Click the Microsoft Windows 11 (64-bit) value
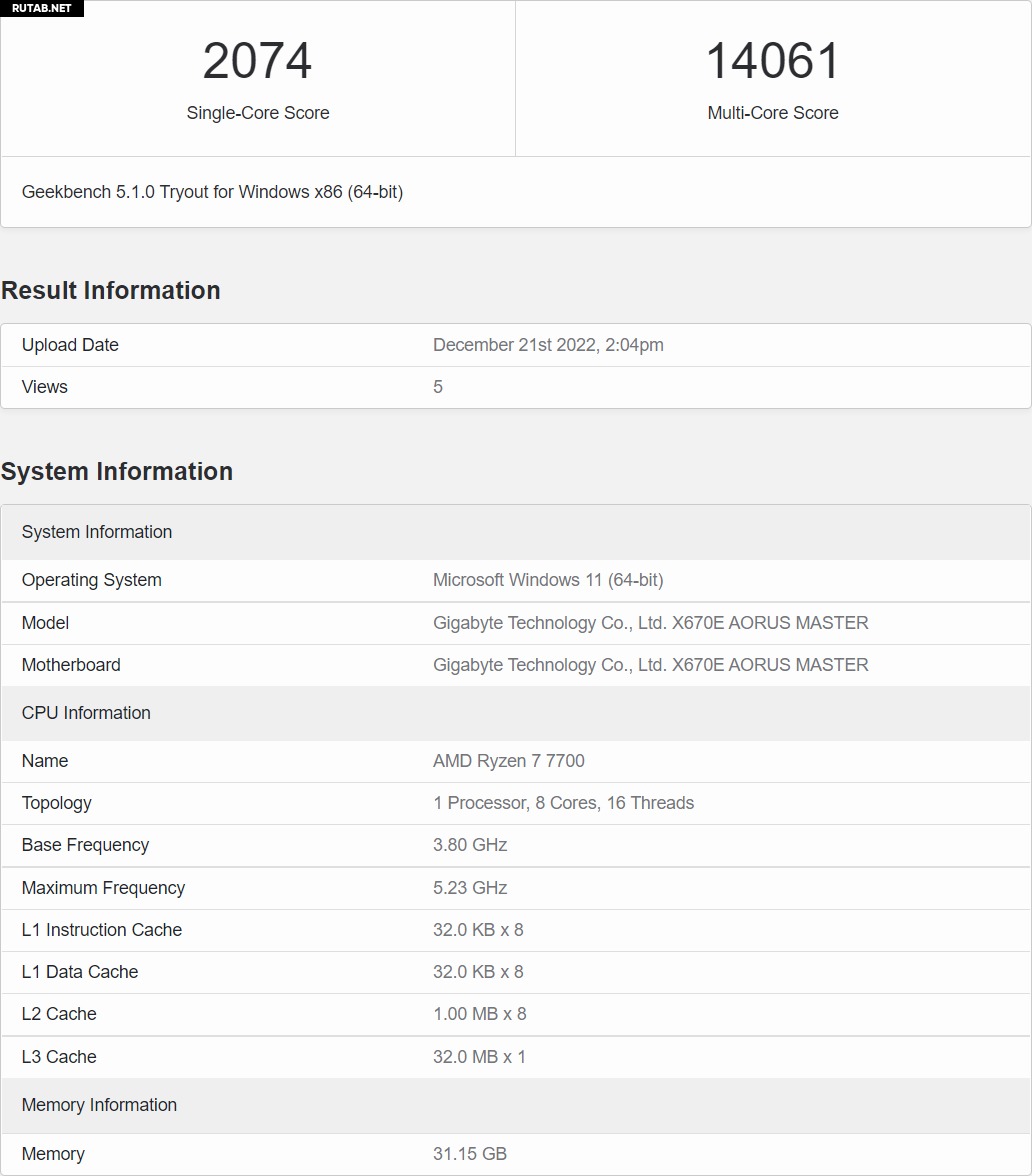Screen dimensions: 1032x1176 pos(548,580)
